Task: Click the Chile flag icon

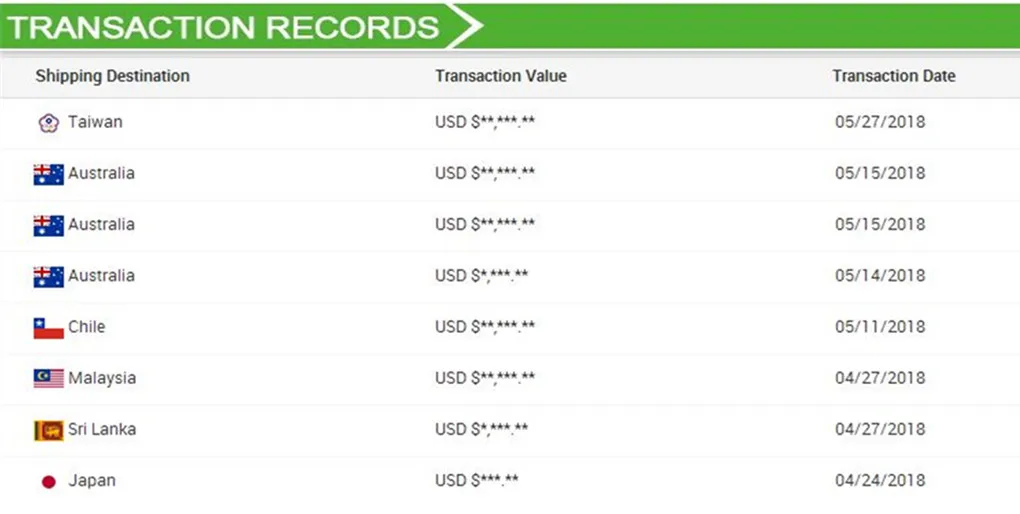Action: [x=48, y=328]
